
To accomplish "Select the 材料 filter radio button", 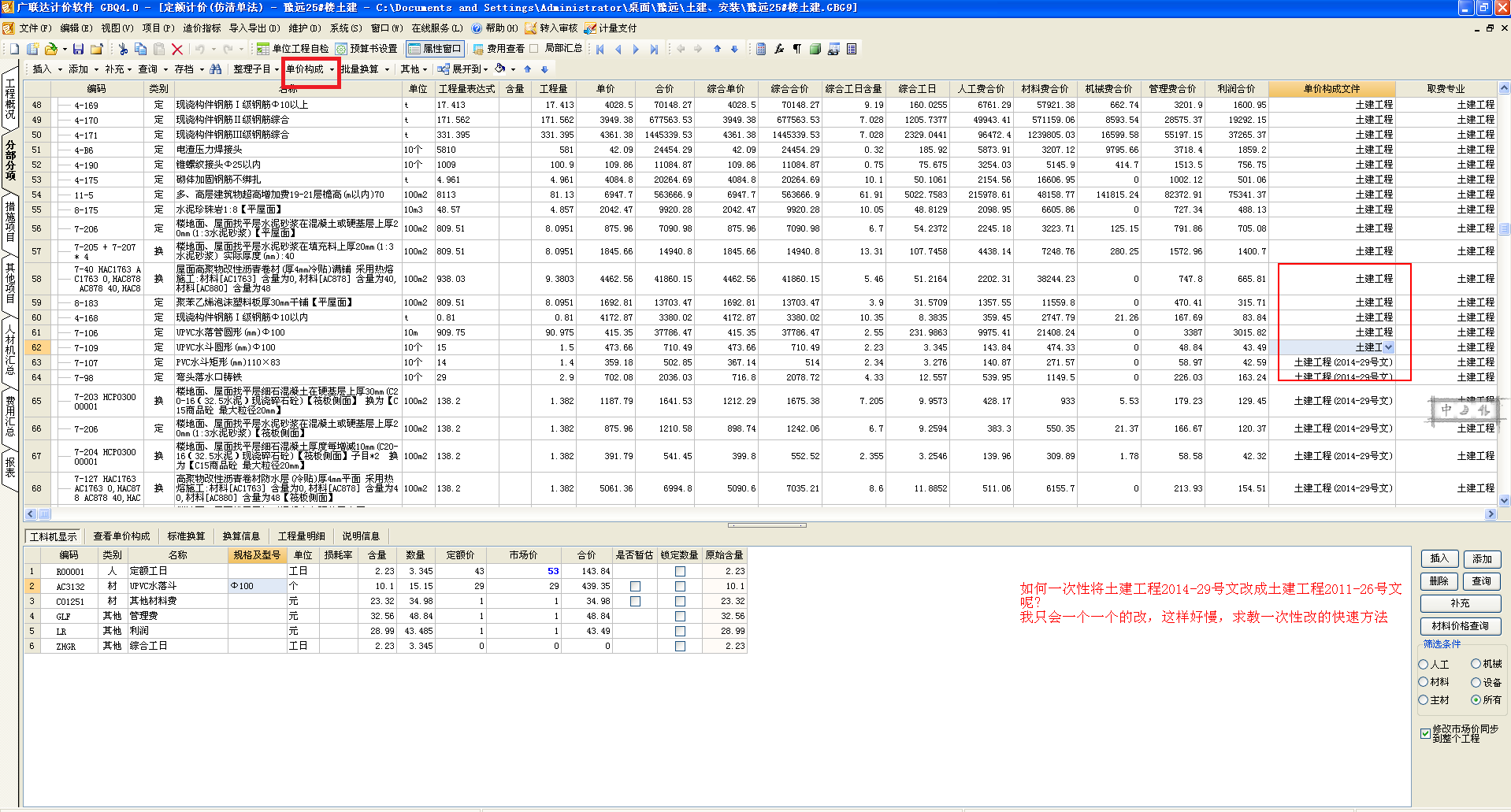I will click(x=1424, y=682).
